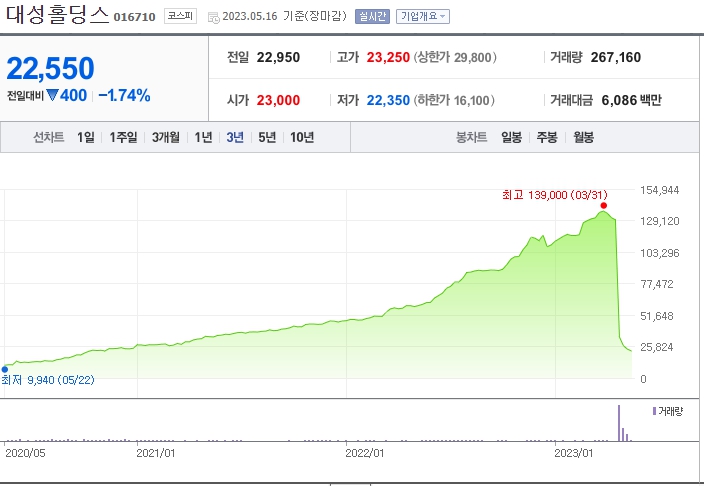Open the 일봉 candlestick chart
The image size is (704, 486).
point(511,137)
